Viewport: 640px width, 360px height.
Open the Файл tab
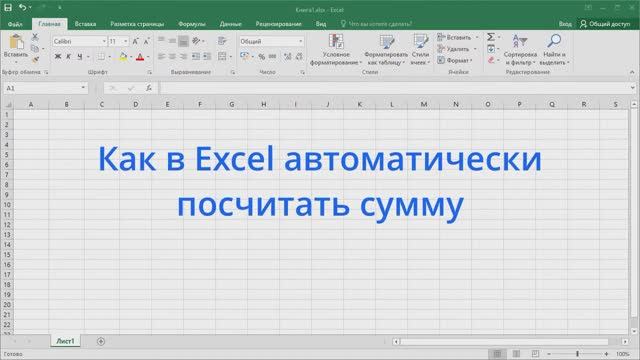(15, 24)
